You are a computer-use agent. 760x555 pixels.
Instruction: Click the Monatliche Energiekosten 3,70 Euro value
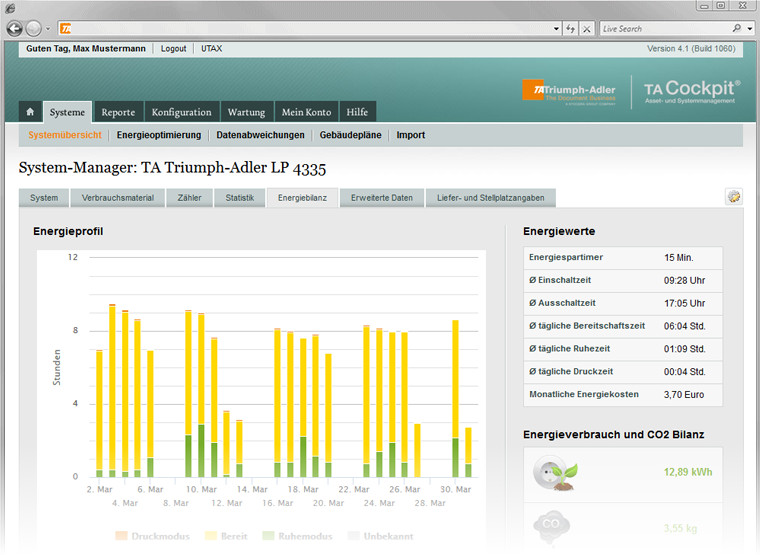tap(683, 395)
